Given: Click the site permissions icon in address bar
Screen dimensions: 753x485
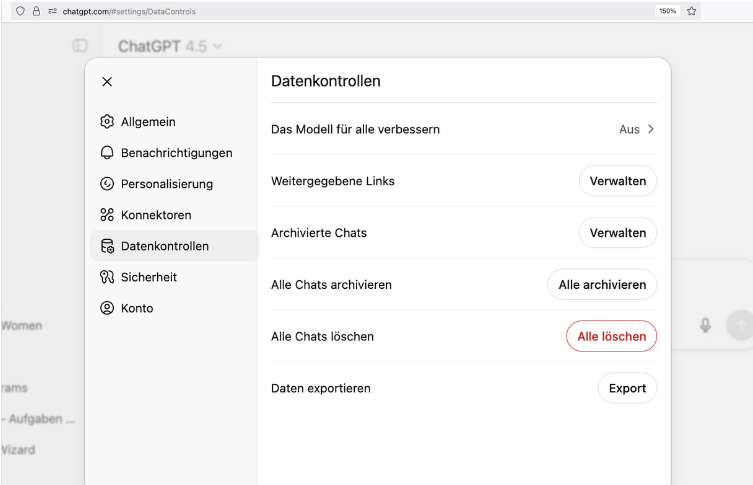Looking at the screenshot, I should coord(52,11).
